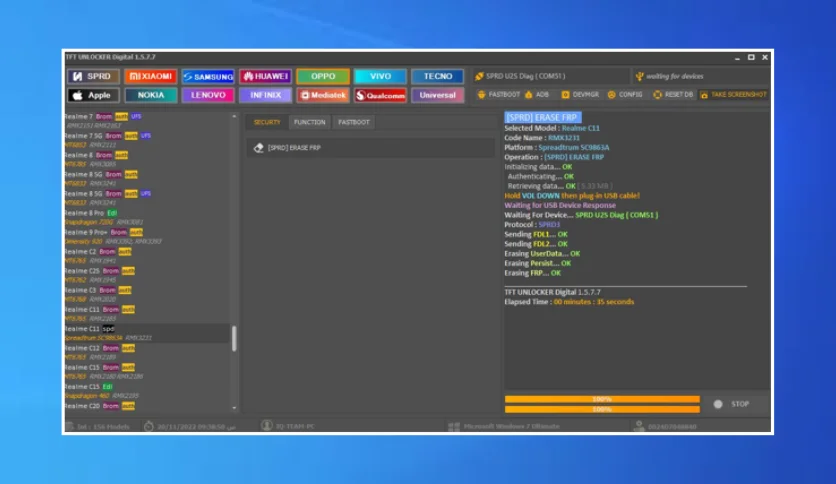Screen dimensions: 836x484
Task: Select the Apple brand button
Action: pyautogui.click(x=93, y=95)
